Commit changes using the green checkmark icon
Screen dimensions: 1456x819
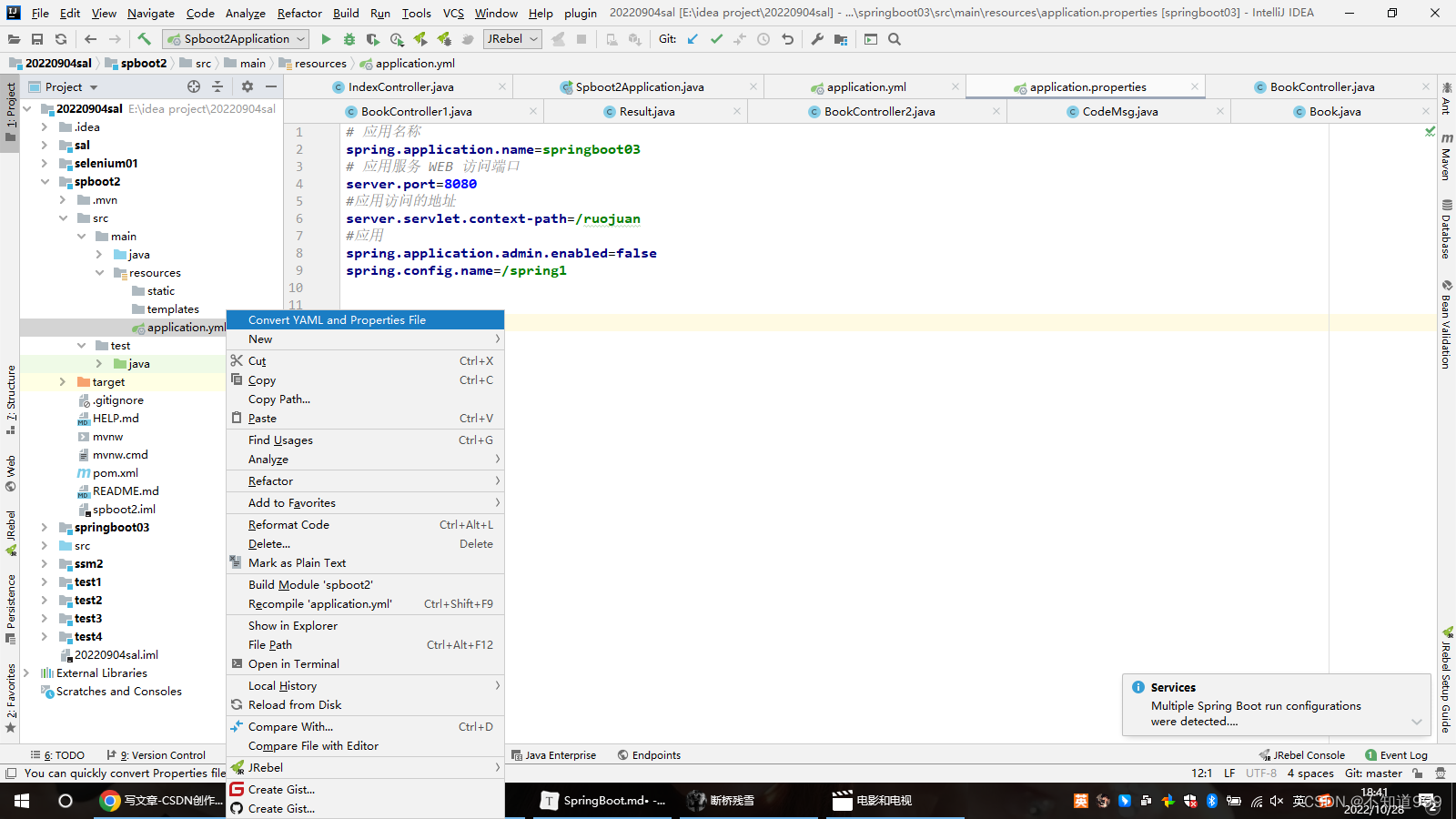click(716, 39)
